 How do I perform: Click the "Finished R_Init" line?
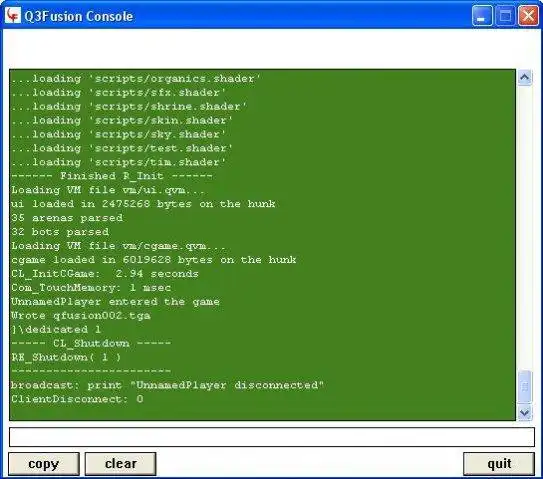coord(112,176)
